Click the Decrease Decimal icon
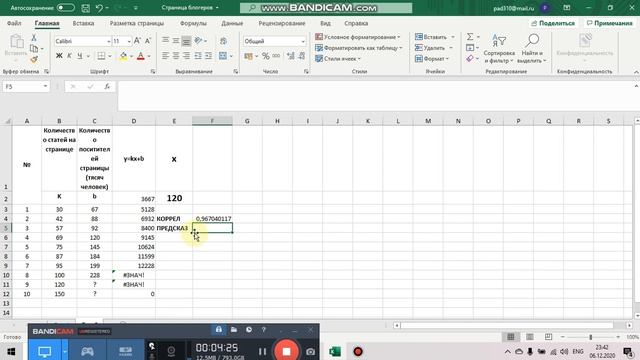 coord(302,56)
